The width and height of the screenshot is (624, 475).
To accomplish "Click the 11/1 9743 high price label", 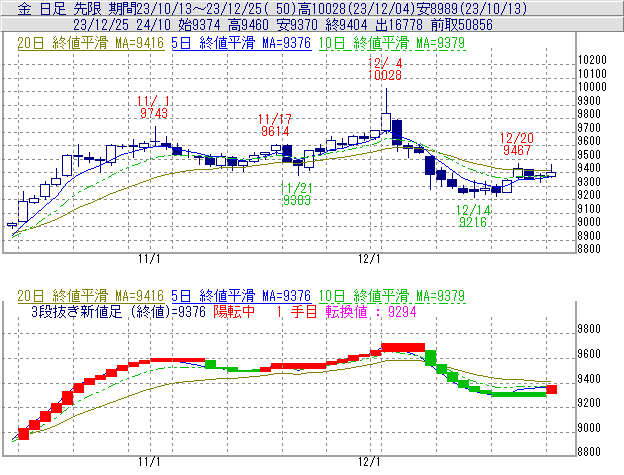I will (x=154, y=107).
